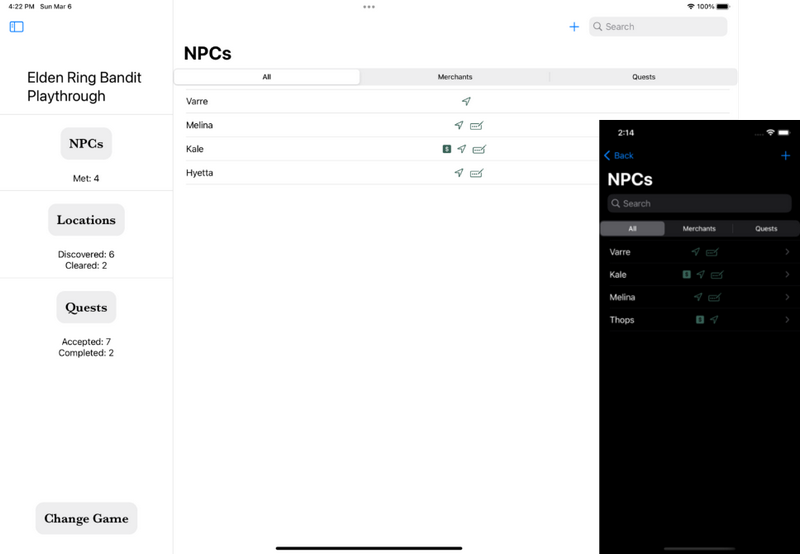Select Kale row in iPad list
The height and width of the screenshot is (554, 800).
(392, 149)
